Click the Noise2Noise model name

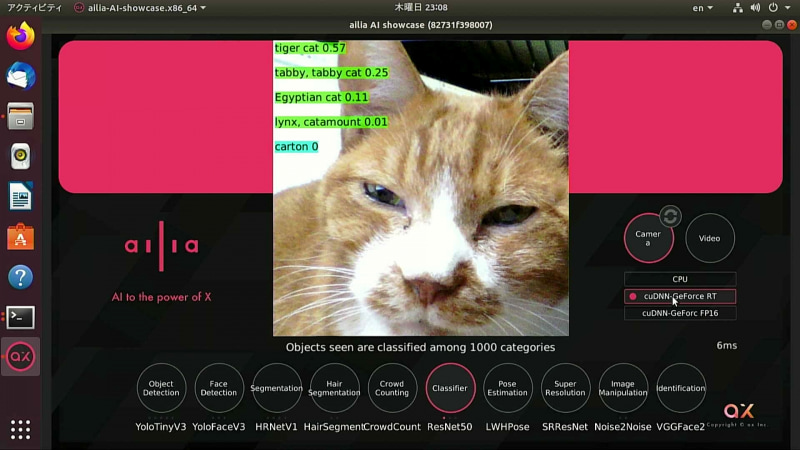(x=622, y=427)
